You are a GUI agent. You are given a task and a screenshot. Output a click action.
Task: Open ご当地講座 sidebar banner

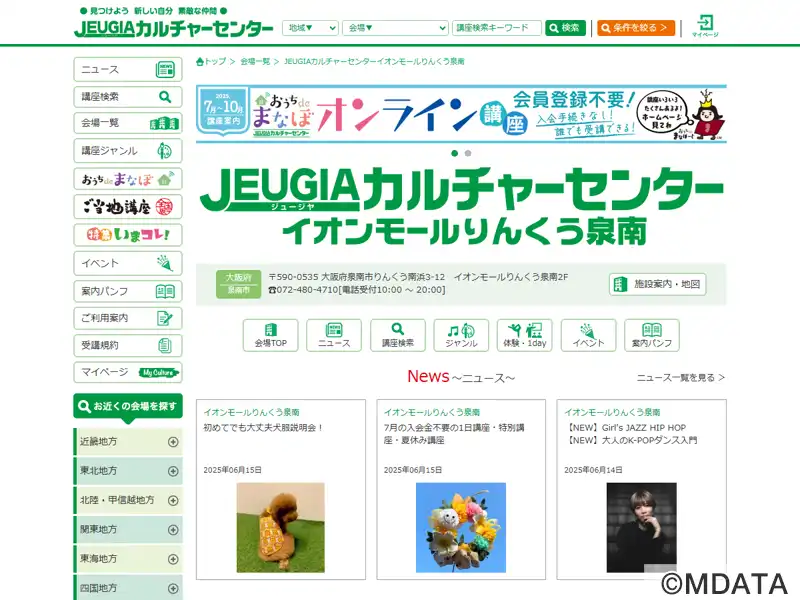(x=128, y=207)
